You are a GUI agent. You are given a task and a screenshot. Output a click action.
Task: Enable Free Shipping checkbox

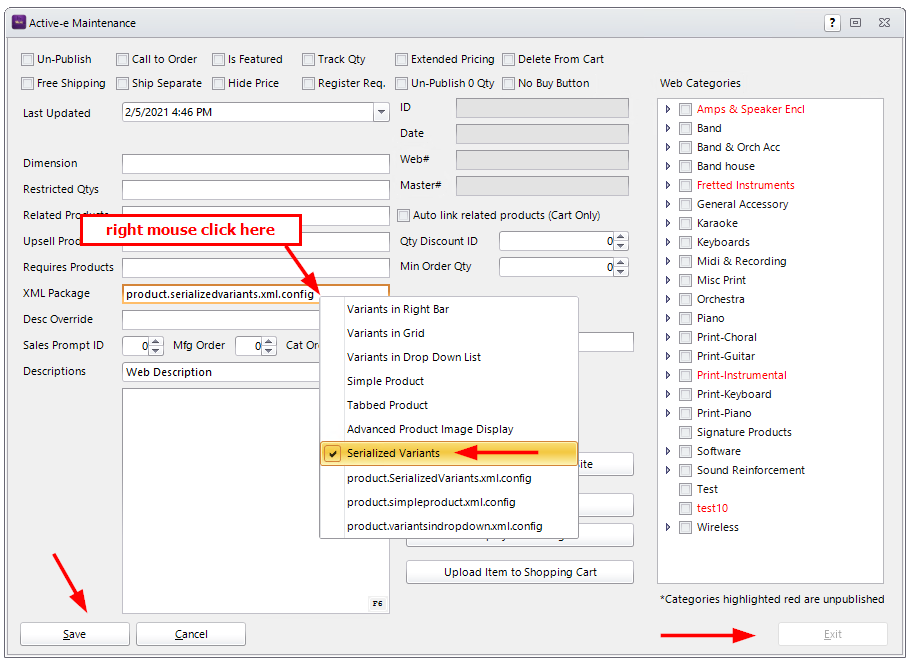(27, 83)
